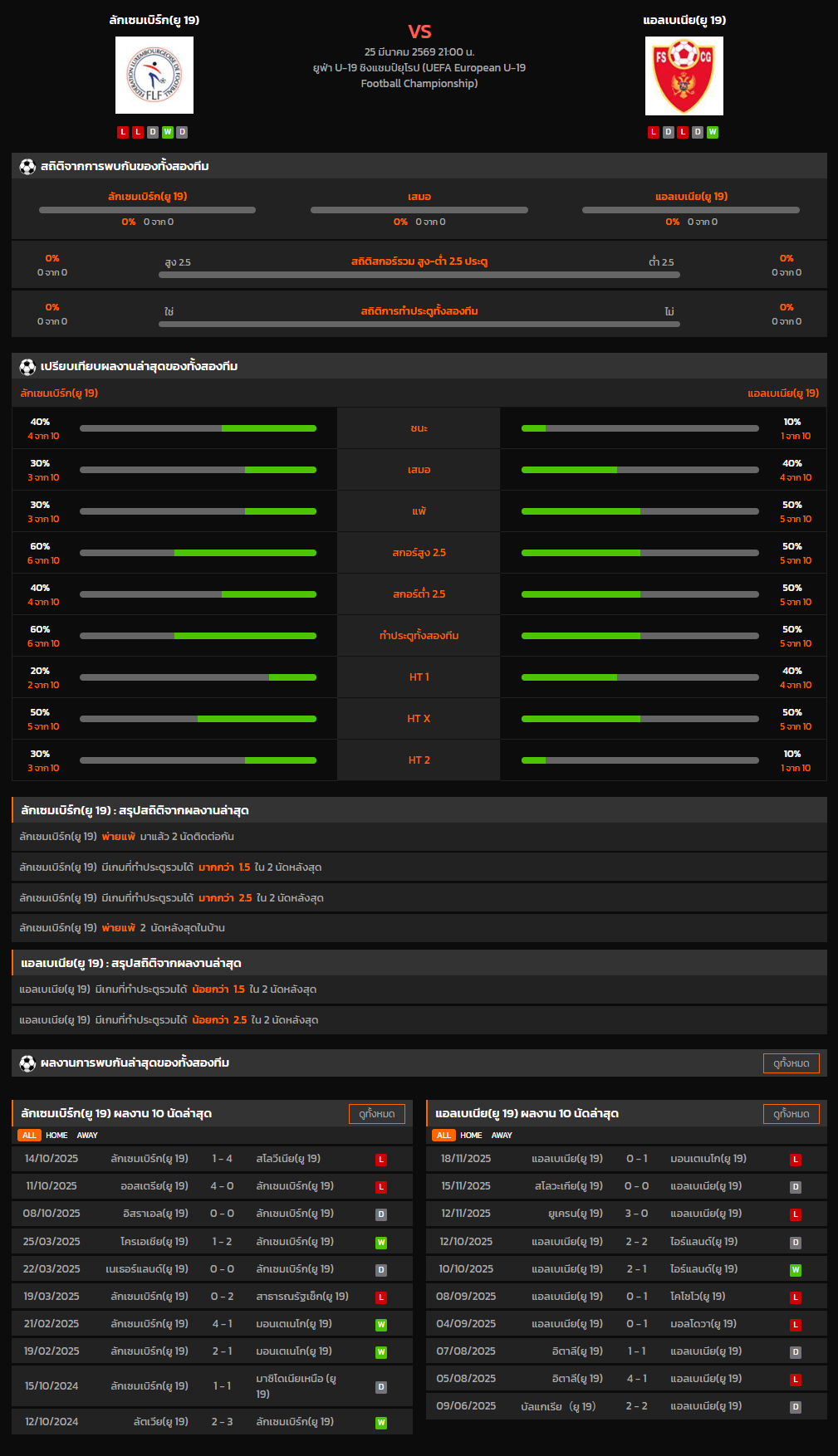This screenshot has height=1456, width=838.
Task: Select ALL filter in Luxembourg last 10 matches
Action: 29,1136
